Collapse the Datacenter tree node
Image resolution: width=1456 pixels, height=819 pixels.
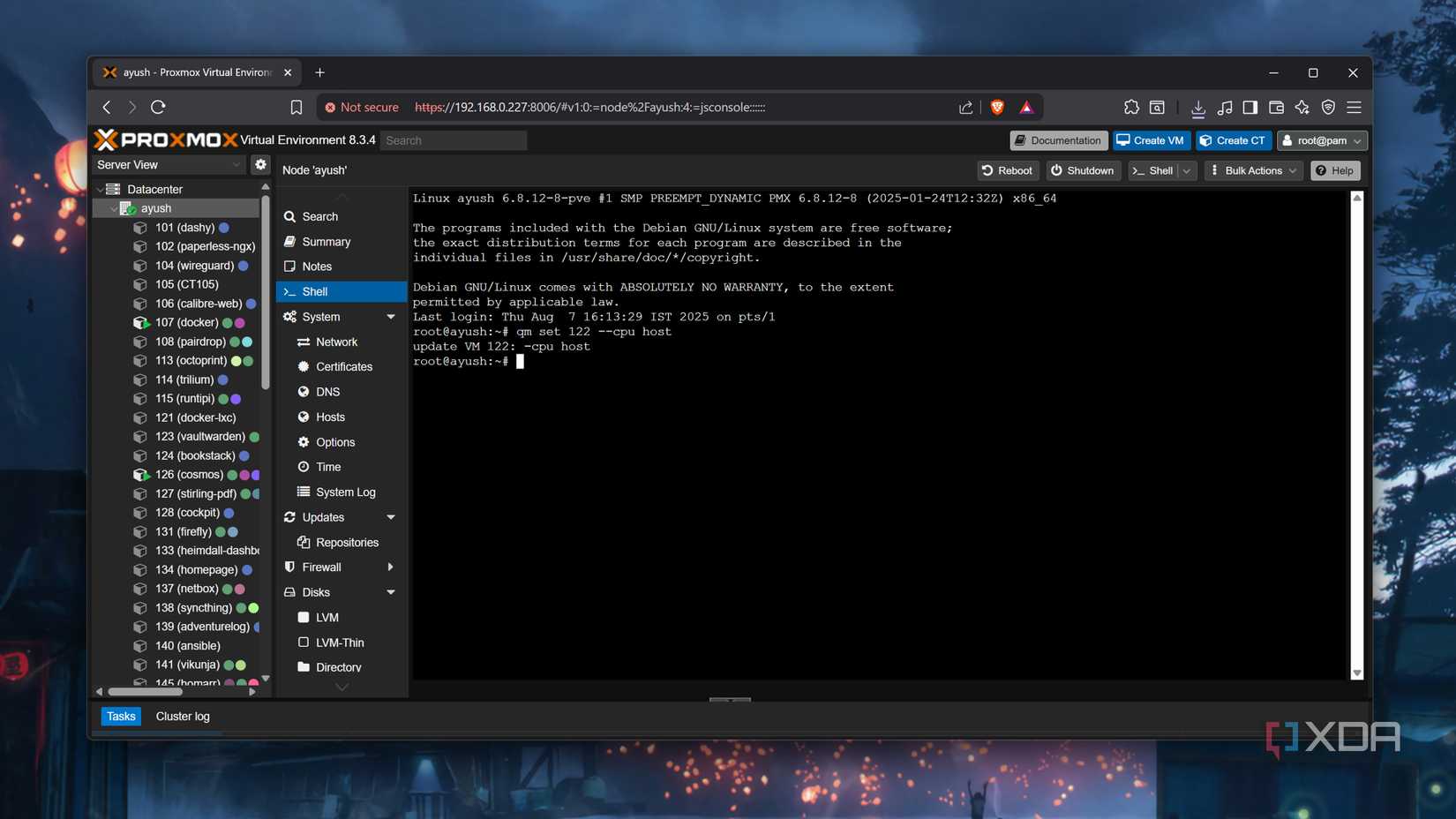[x=101, y=189]
